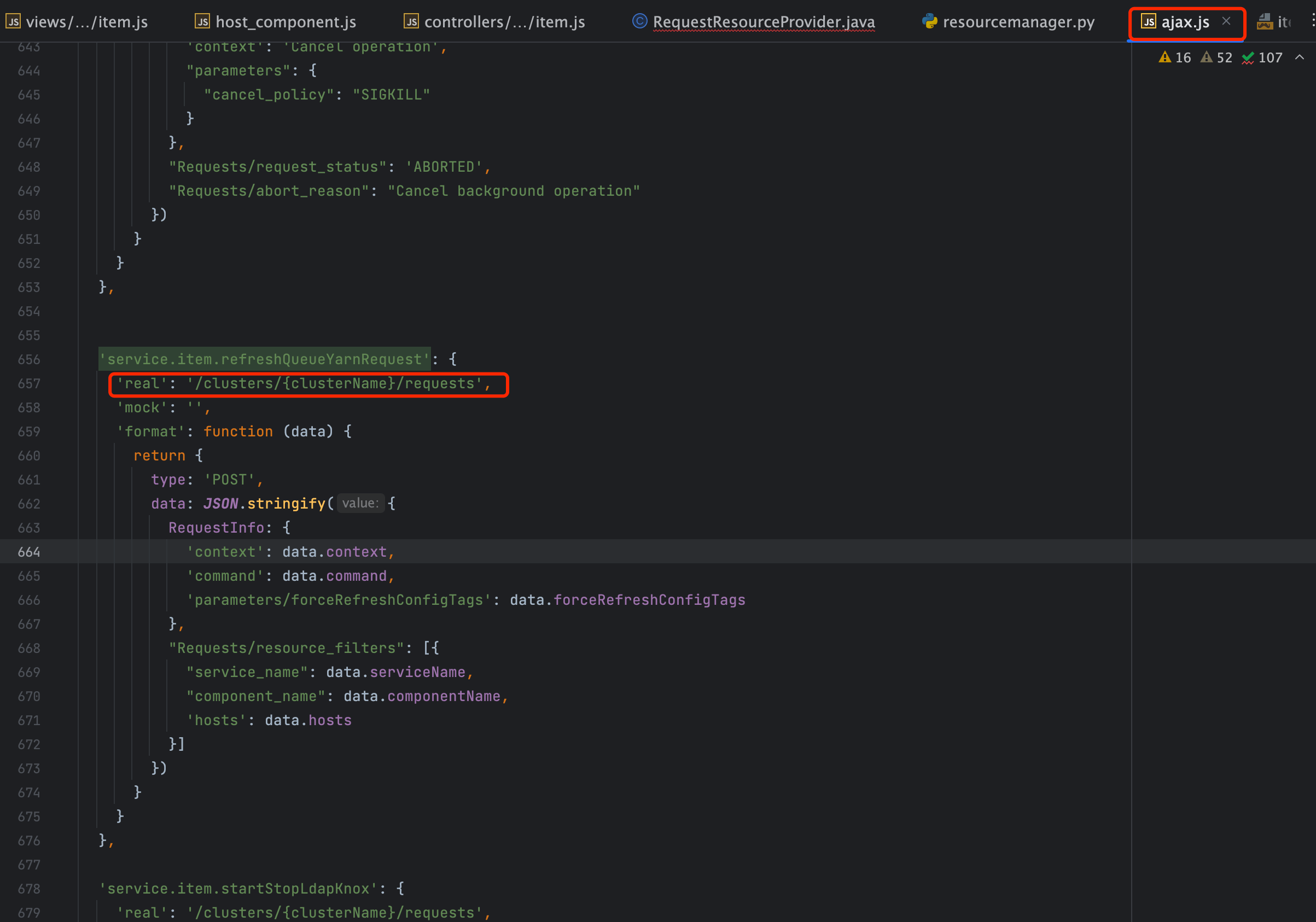
Task: Click line number 664 in the gutter
Action: (x=28, y=552)
